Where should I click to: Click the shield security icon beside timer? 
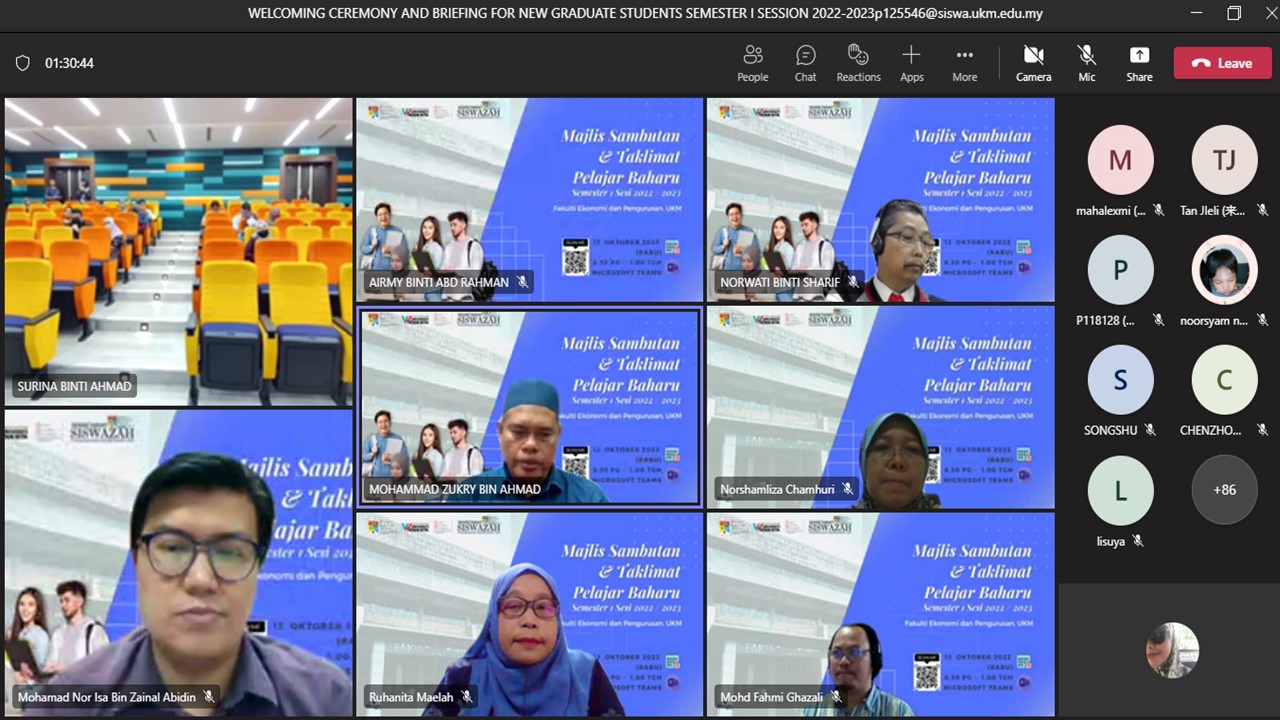coord(22,63)
